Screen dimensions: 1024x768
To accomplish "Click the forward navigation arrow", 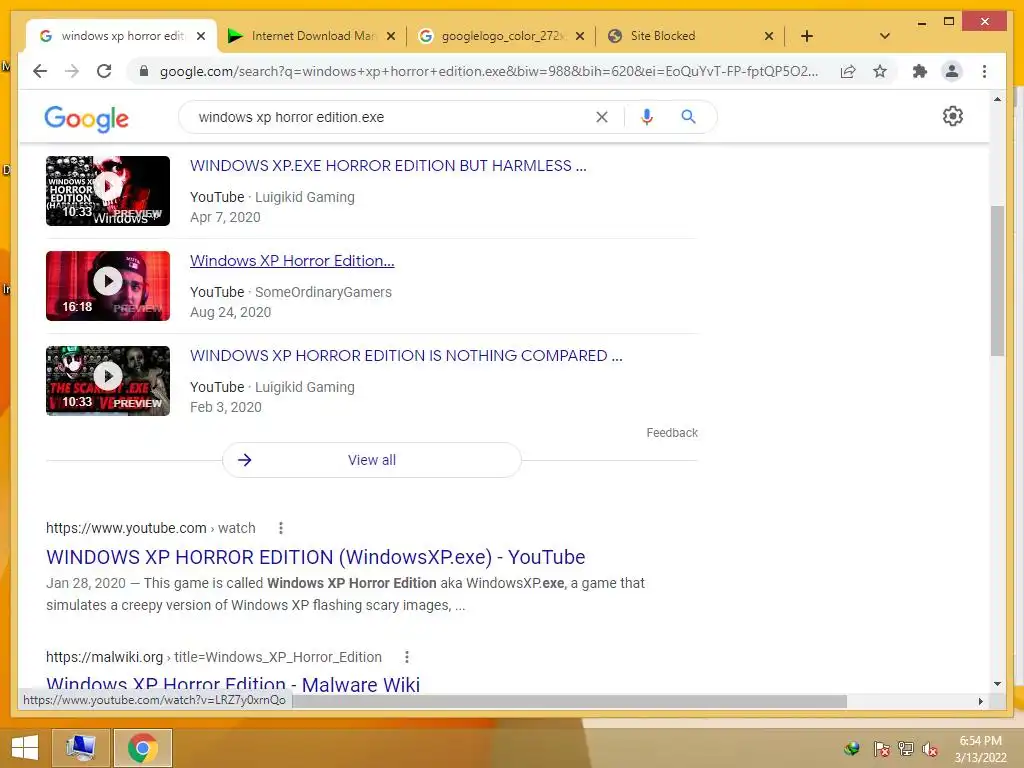I will pyautogui.click(x=72, y=71).
